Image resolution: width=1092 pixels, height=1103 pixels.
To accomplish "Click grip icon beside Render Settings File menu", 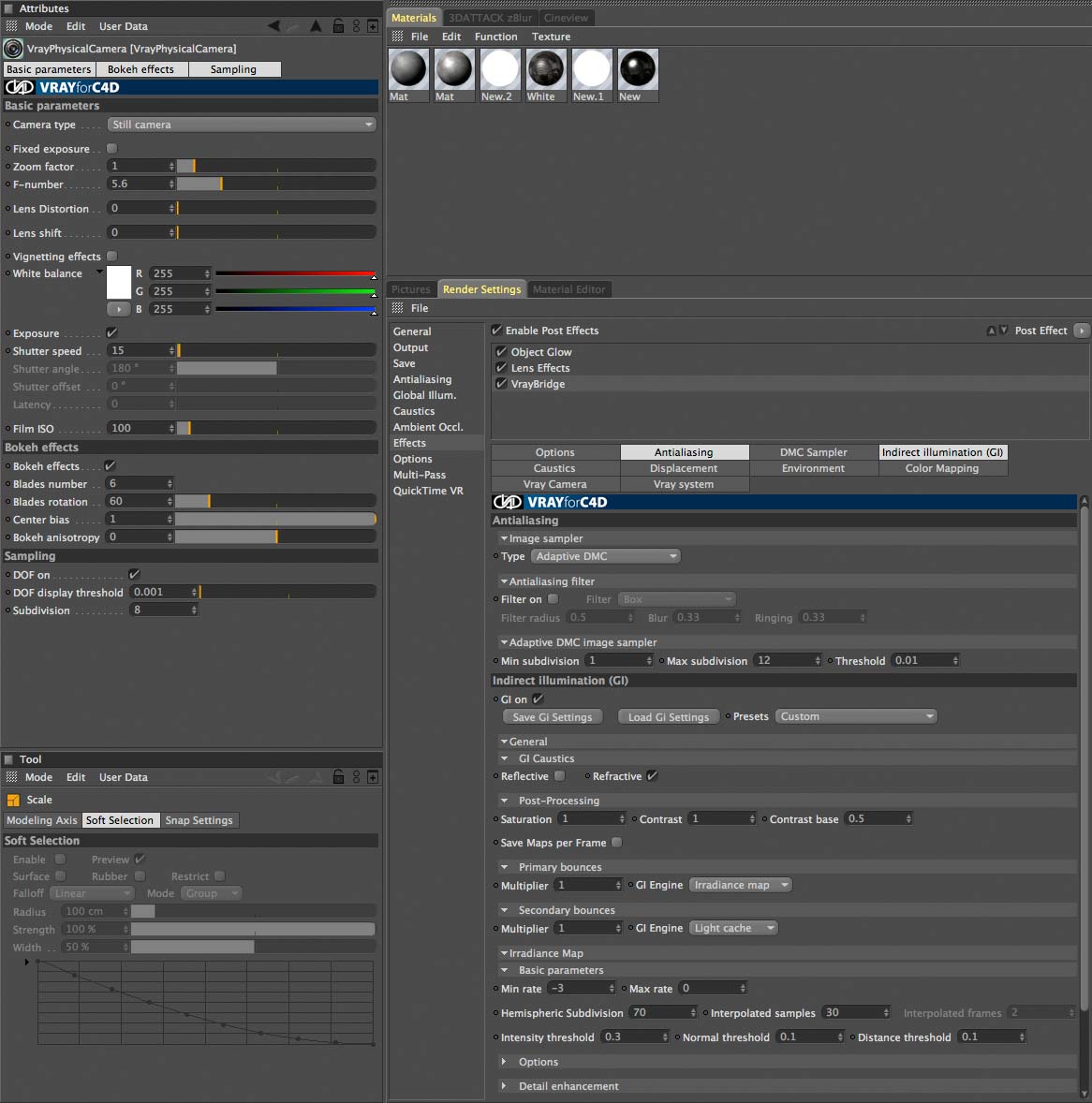I will pyautogui.click(x=397, y=308).
